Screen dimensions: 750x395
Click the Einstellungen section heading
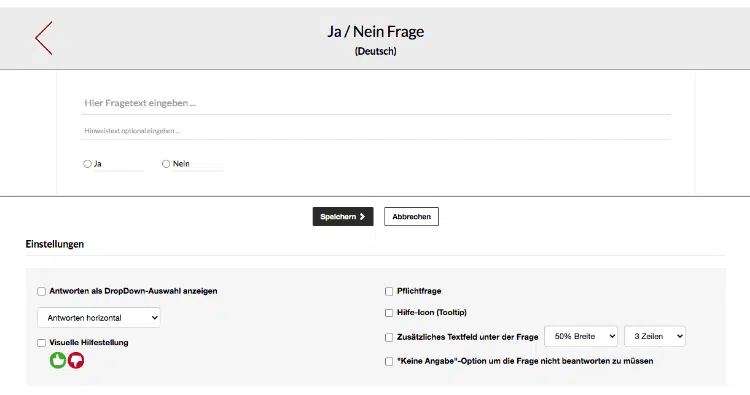pos(55,244)
